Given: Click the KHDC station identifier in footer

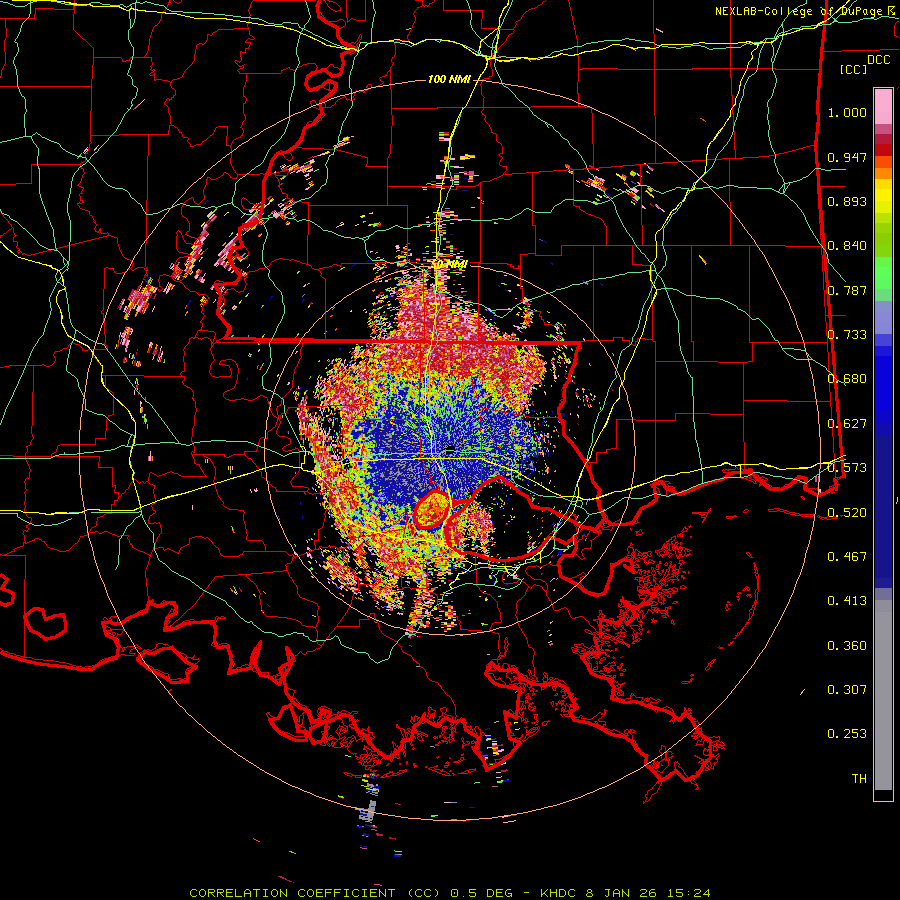Looking at the screenshot, I should (x=559, y=893).
